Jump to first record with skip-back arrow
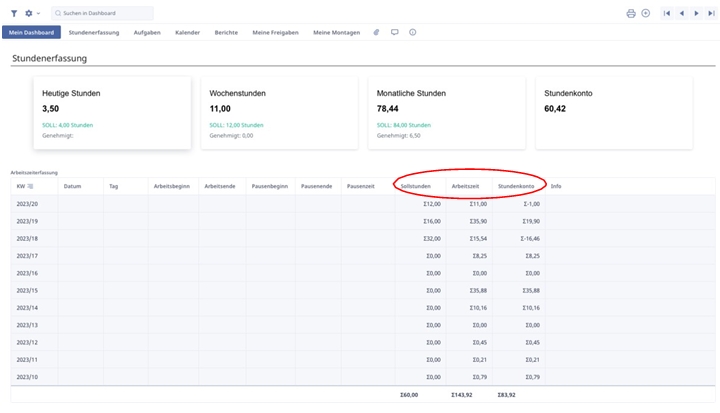The width and height of the screenshot is (720, 413). coord(667,13)
